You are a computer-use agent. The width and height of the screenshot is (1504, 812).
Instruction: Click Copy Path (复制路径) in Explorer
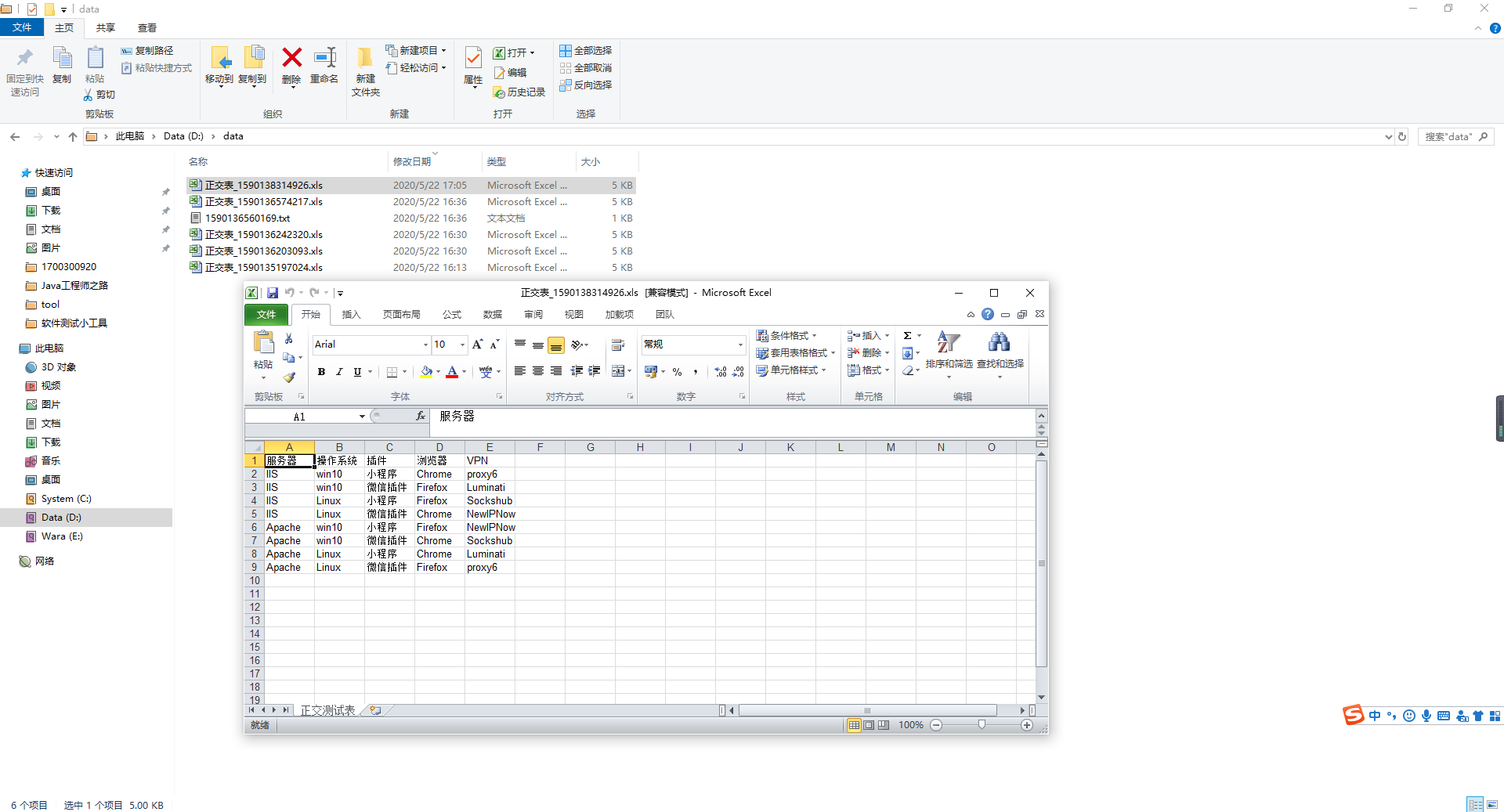point(147,51)
